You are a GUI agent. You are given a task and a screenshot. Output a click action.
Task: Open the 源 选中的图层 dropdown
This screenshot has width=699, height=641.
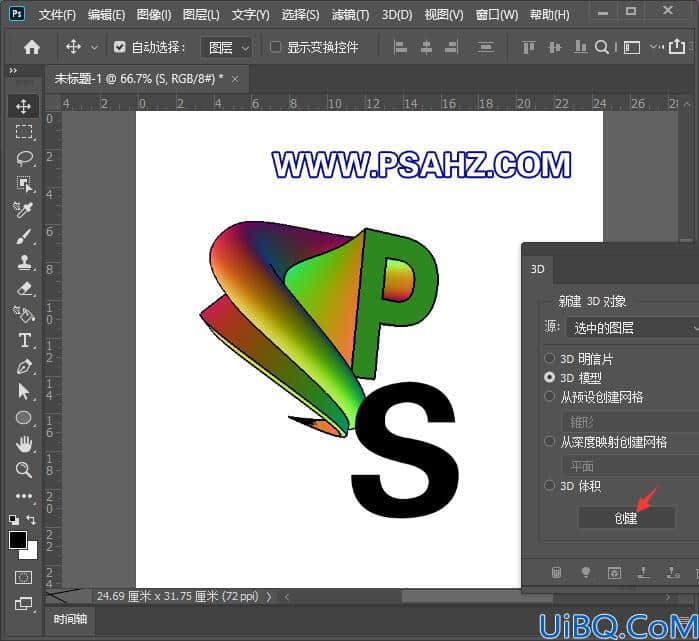632,328
